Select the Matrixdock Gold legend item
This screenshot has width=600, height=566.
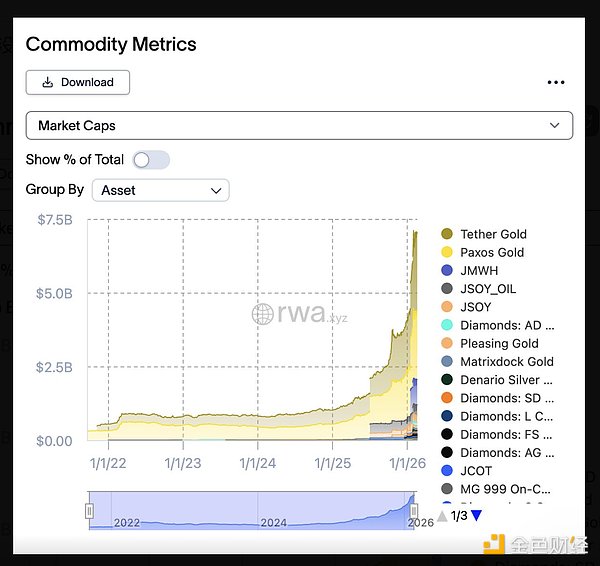(506, 361)
